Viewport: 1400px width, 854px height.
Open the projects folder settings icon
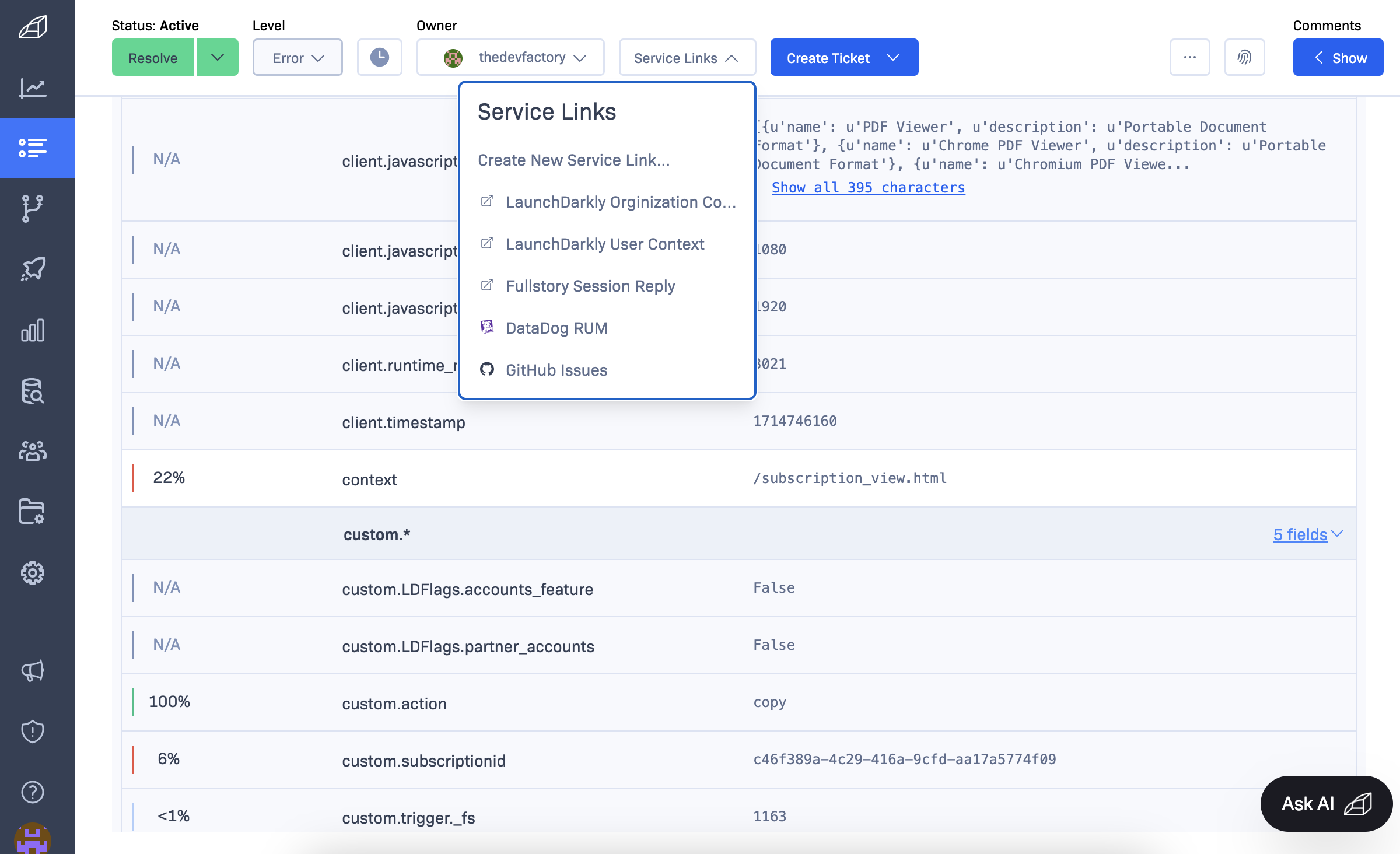click(x=33, y=512)
